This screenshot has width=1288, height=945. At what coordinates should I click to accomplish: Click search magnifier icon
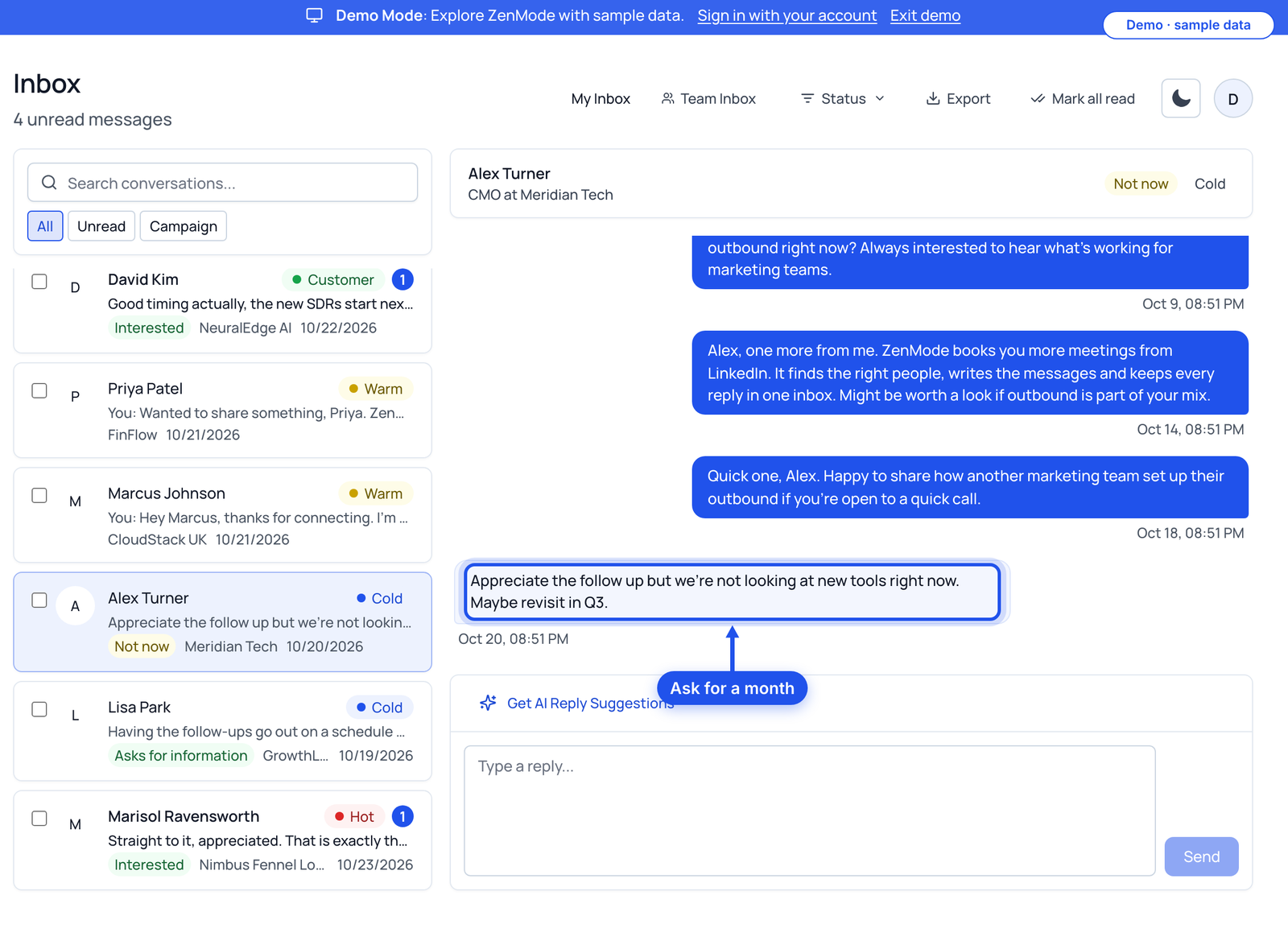49,183
